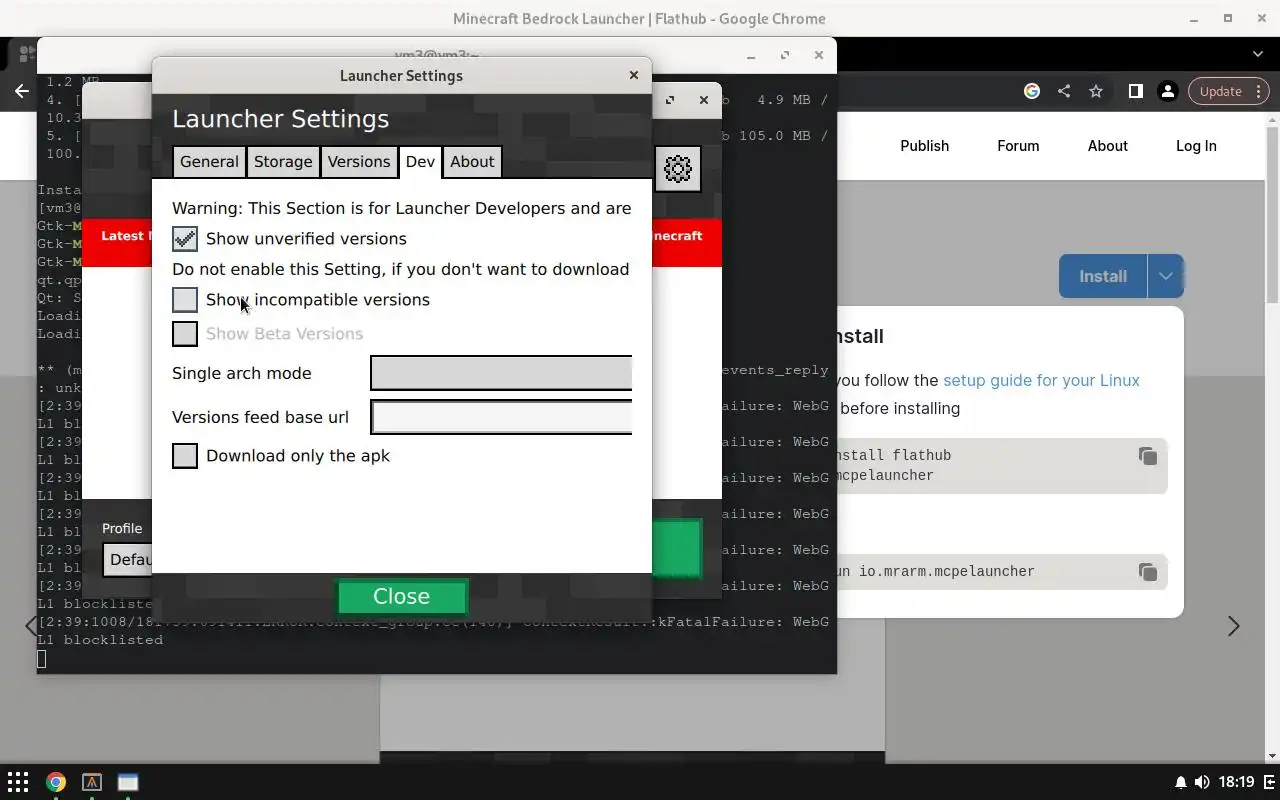Image resolution: width=1280 pixels, height=800 pixels.
Task: Bookmark this page with the star icon
Action: [1096, 91]
